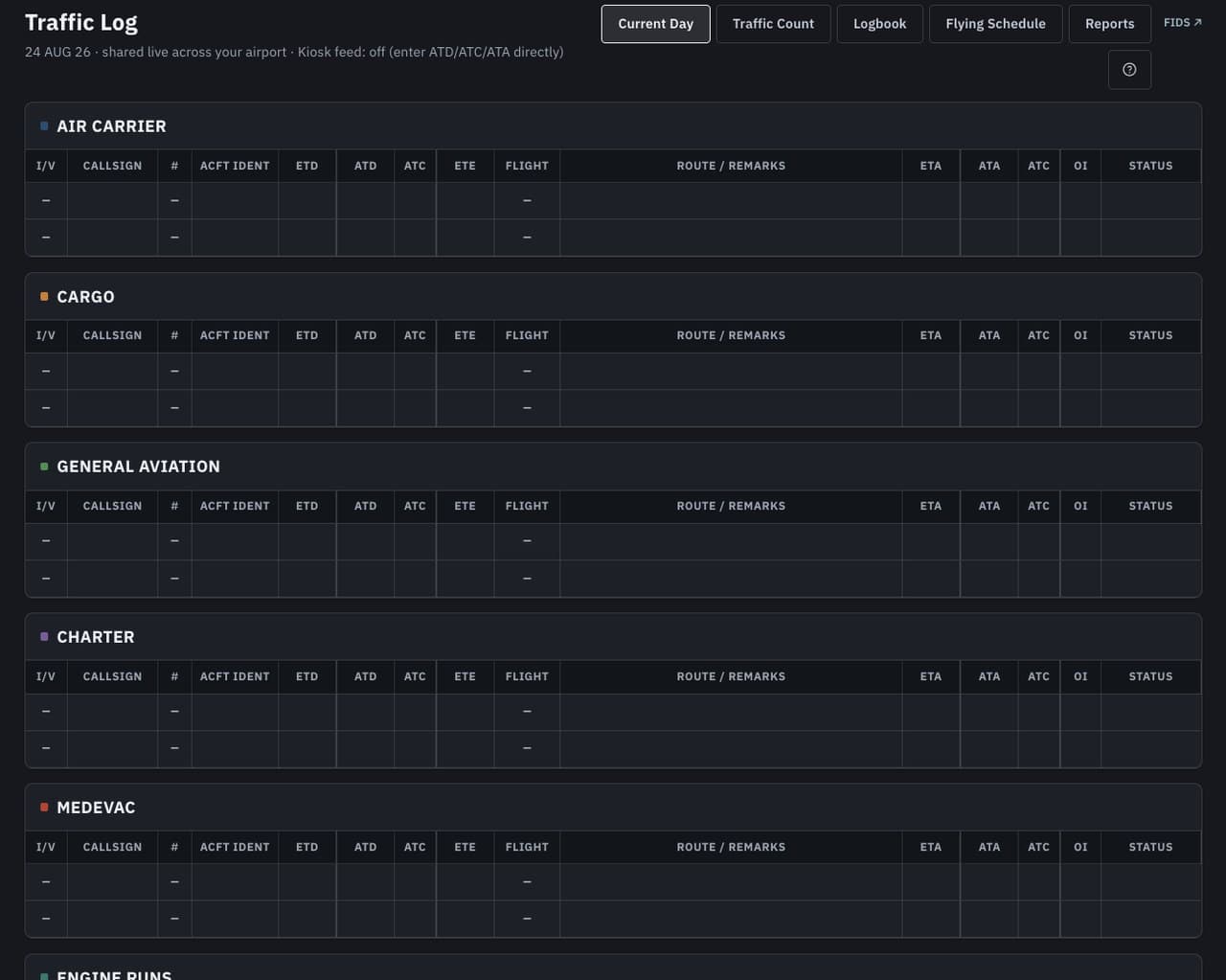
Task: Click the FLIGHT header in Cargo table
Action: coord(527,335)
